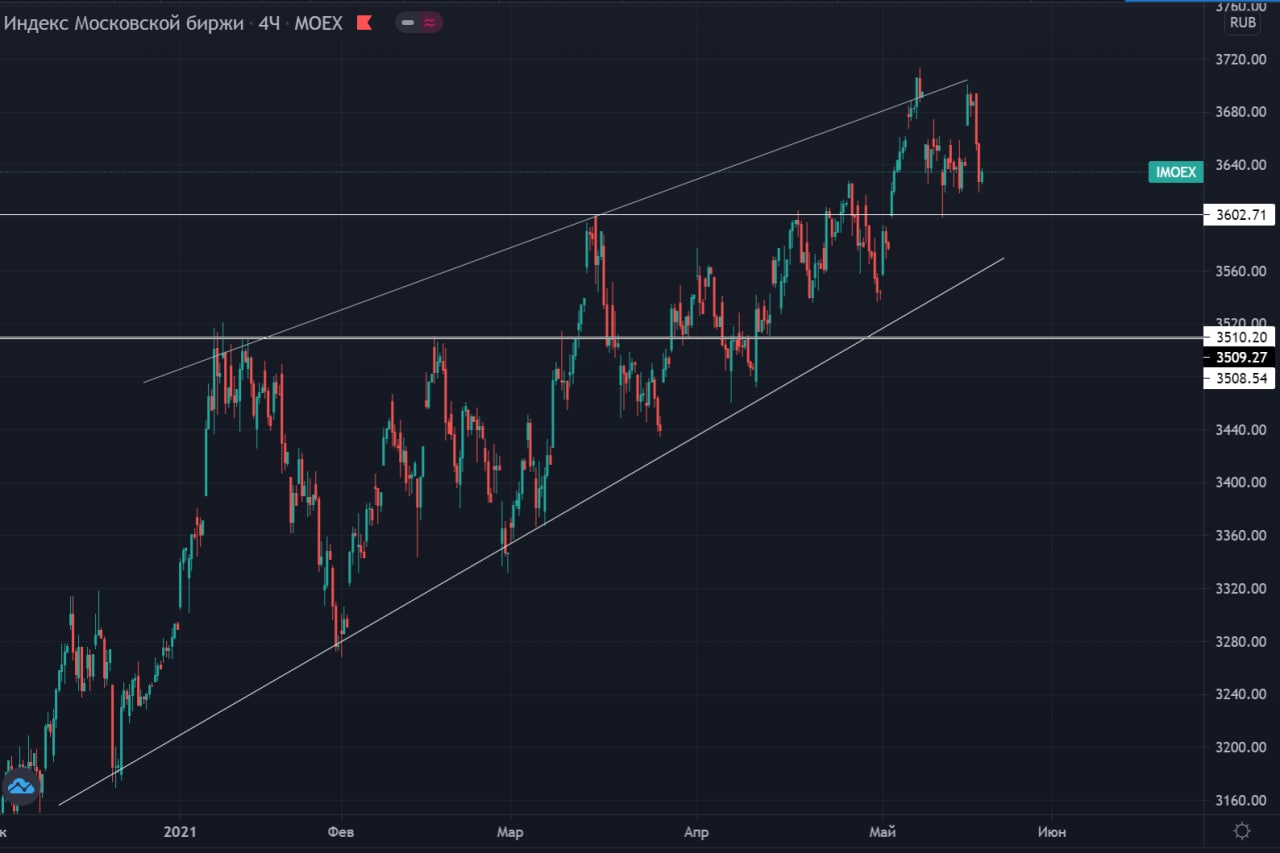Click the 2021 label on time axis
Screen dimensions: 1280x853
point(181,832)
